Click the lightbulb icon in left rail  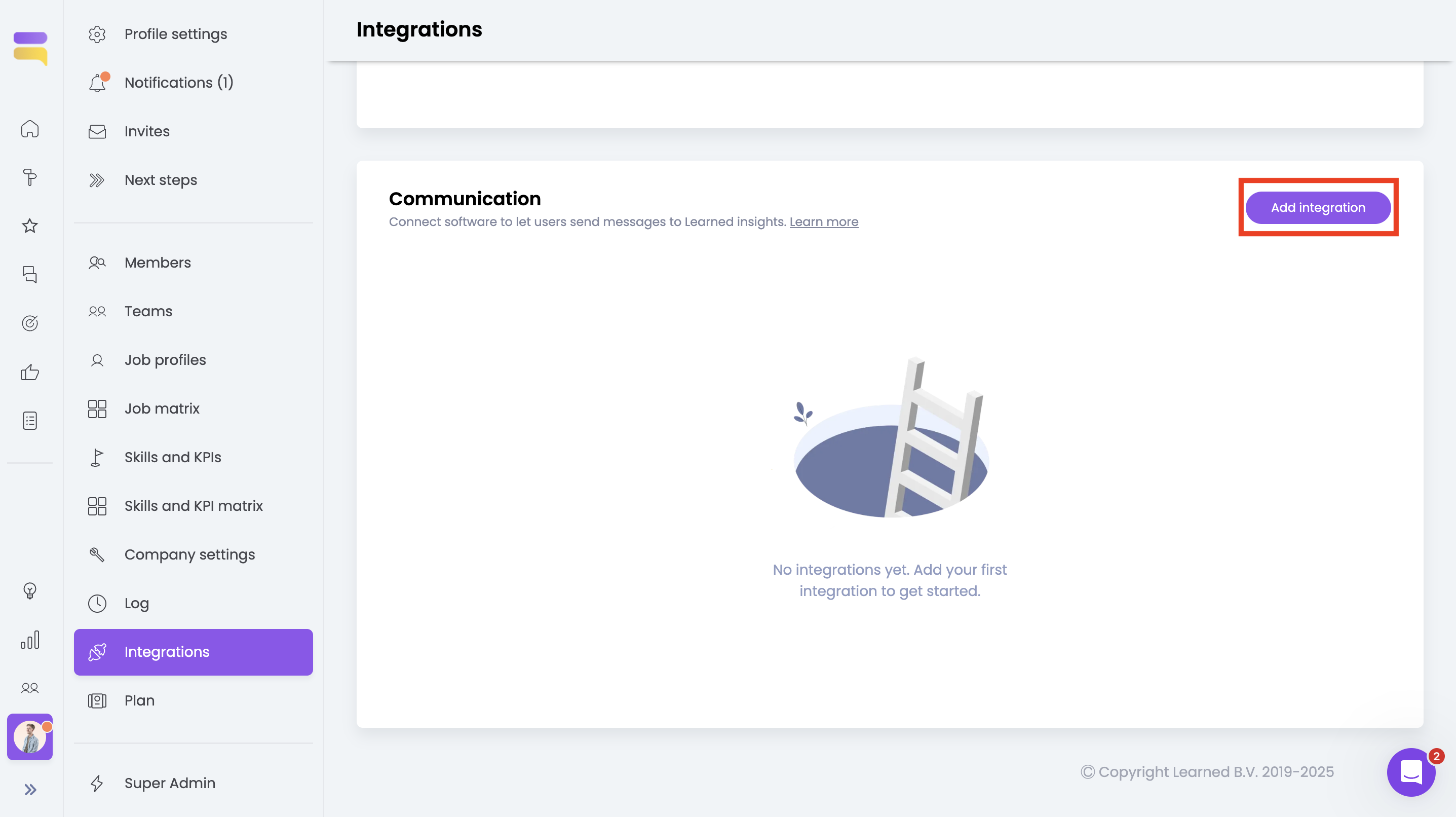pos(30,591)
